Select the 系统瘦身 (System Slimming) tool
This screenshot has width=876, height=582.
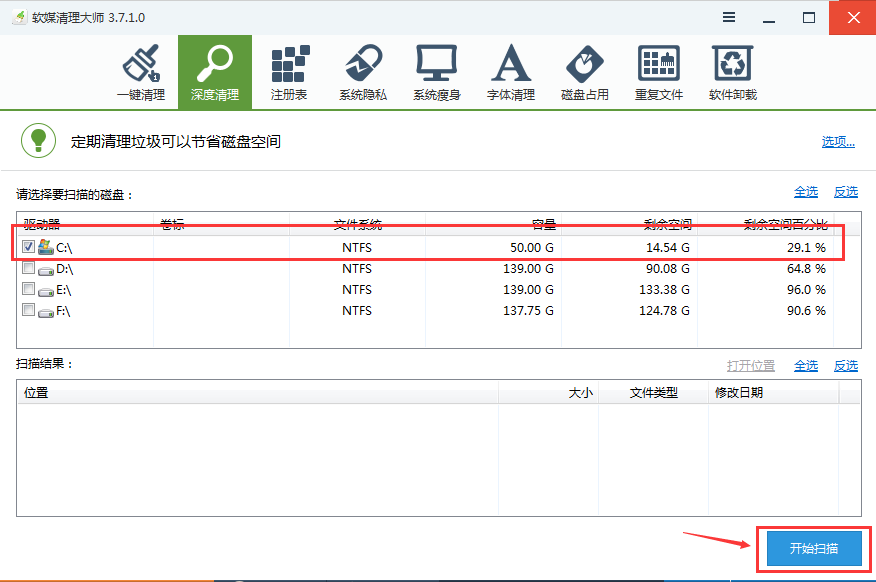click(437, 71)
